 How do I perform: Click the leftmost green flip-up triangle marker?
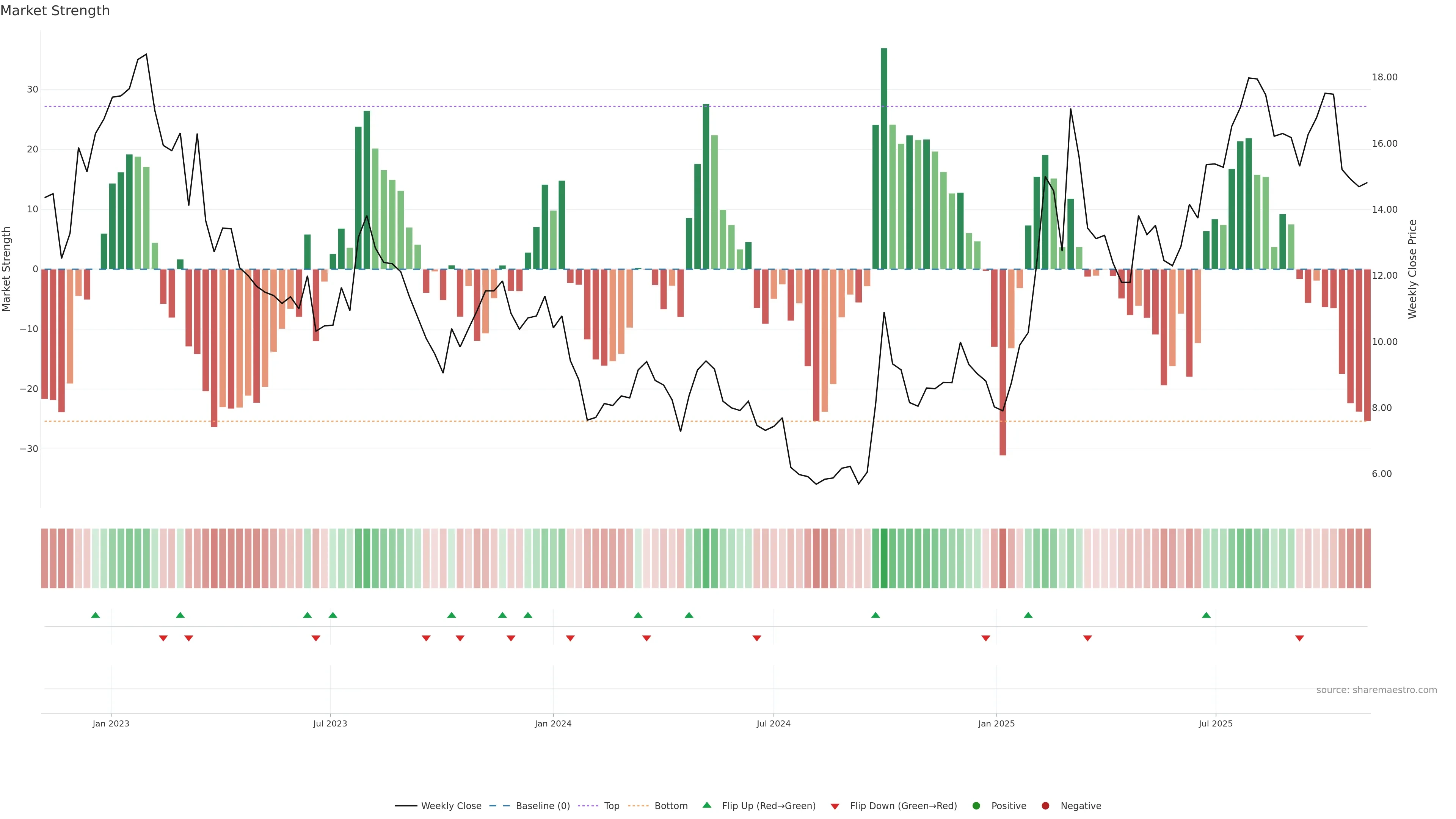pos(96,615)
